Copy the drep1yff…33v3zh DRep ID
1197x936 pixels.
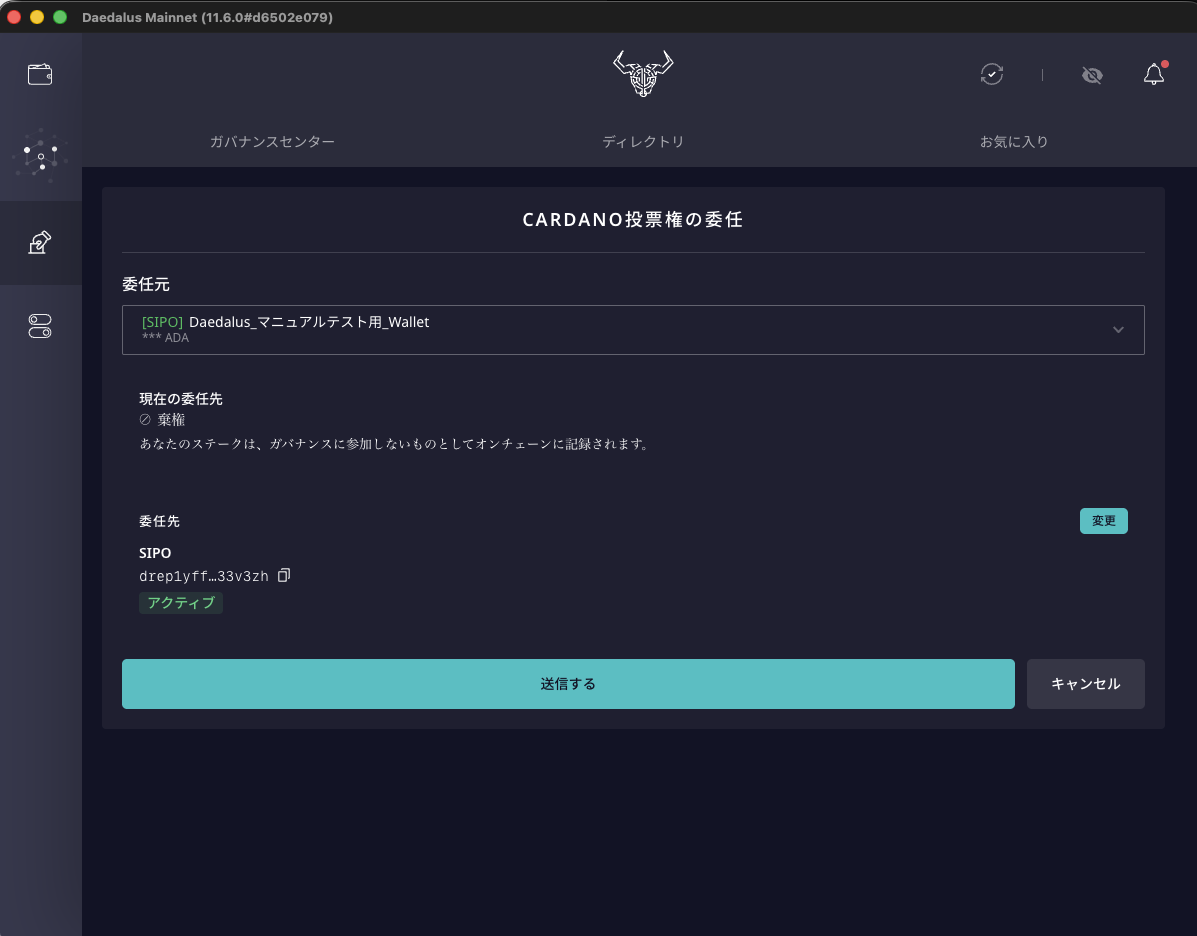[x=284, y=575]
